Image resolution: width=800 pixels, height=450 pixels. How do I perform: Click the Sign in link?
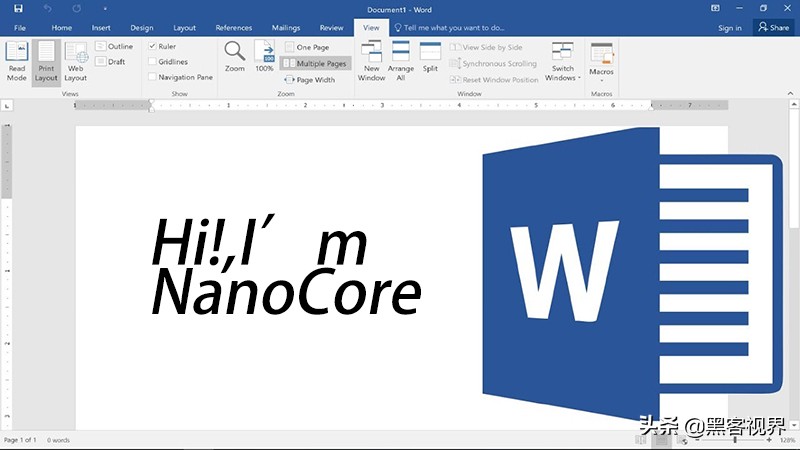[x=730, y=28]
